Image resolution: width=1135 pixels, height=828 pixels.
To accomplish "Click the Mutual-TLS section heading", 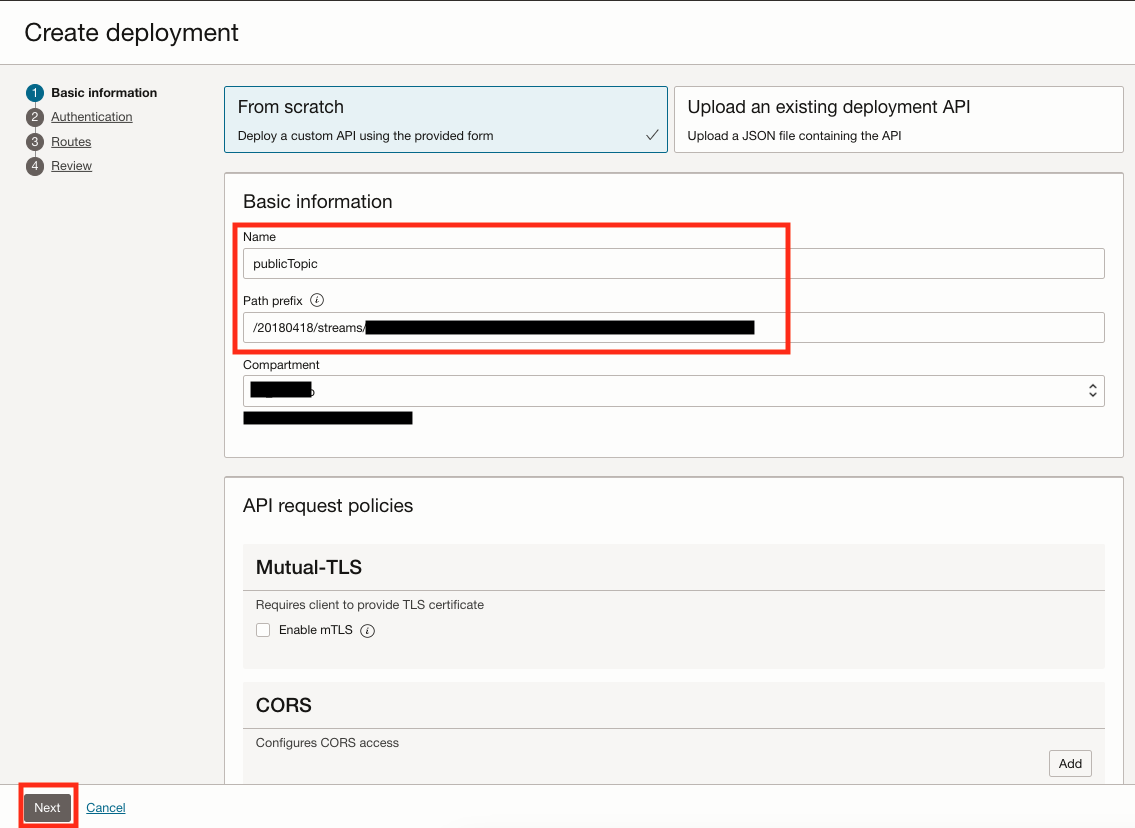I will (308, 567).
